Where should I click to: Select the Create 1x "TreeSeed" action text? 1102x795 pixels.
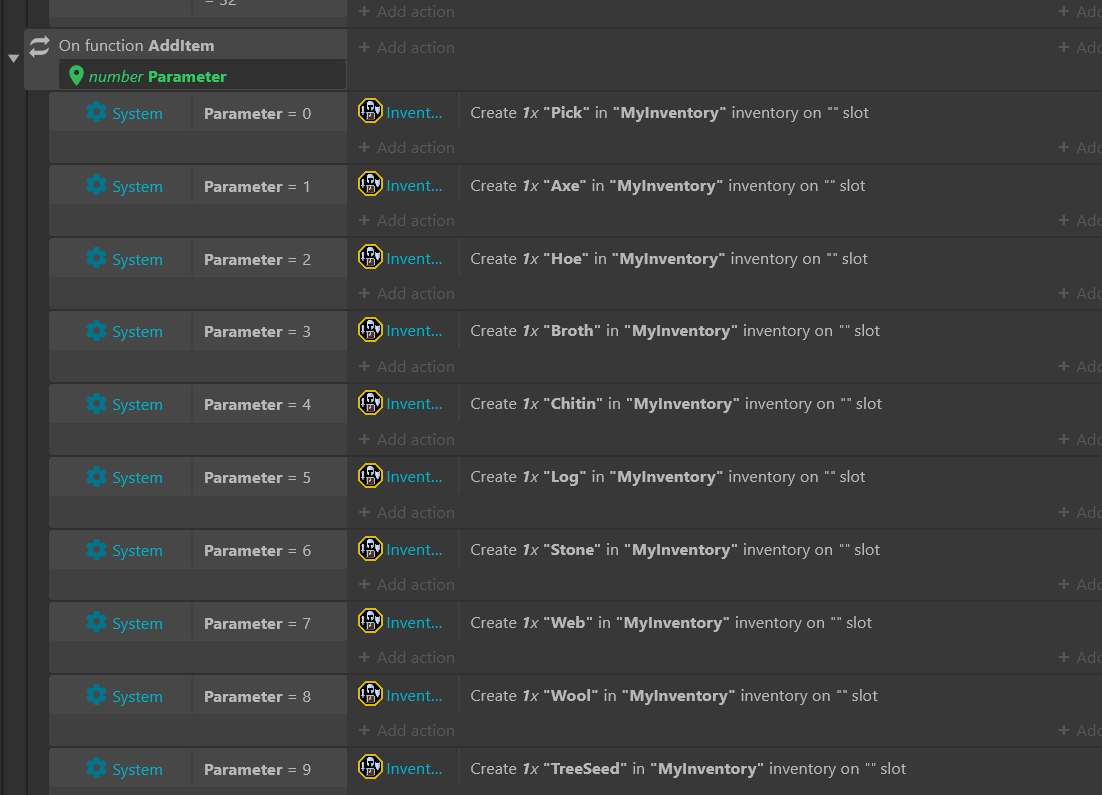coord(688,770)
